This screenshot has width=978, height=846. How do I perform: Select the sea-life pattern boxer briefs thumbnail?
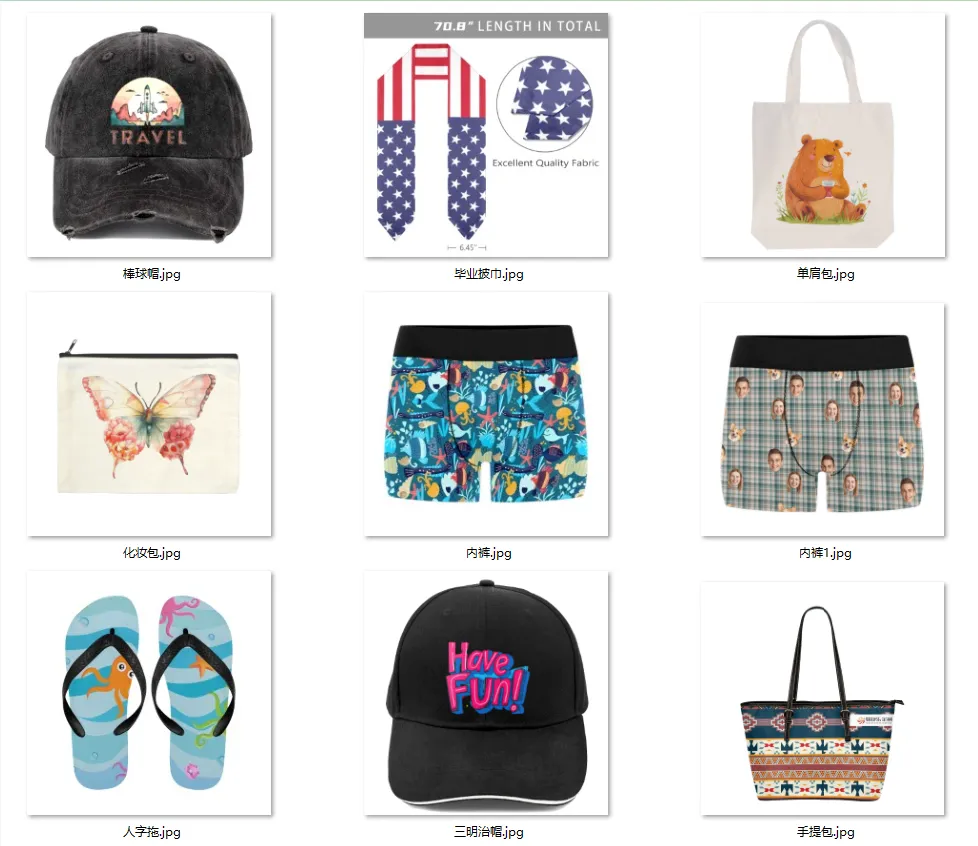click(x=486, y=414)
